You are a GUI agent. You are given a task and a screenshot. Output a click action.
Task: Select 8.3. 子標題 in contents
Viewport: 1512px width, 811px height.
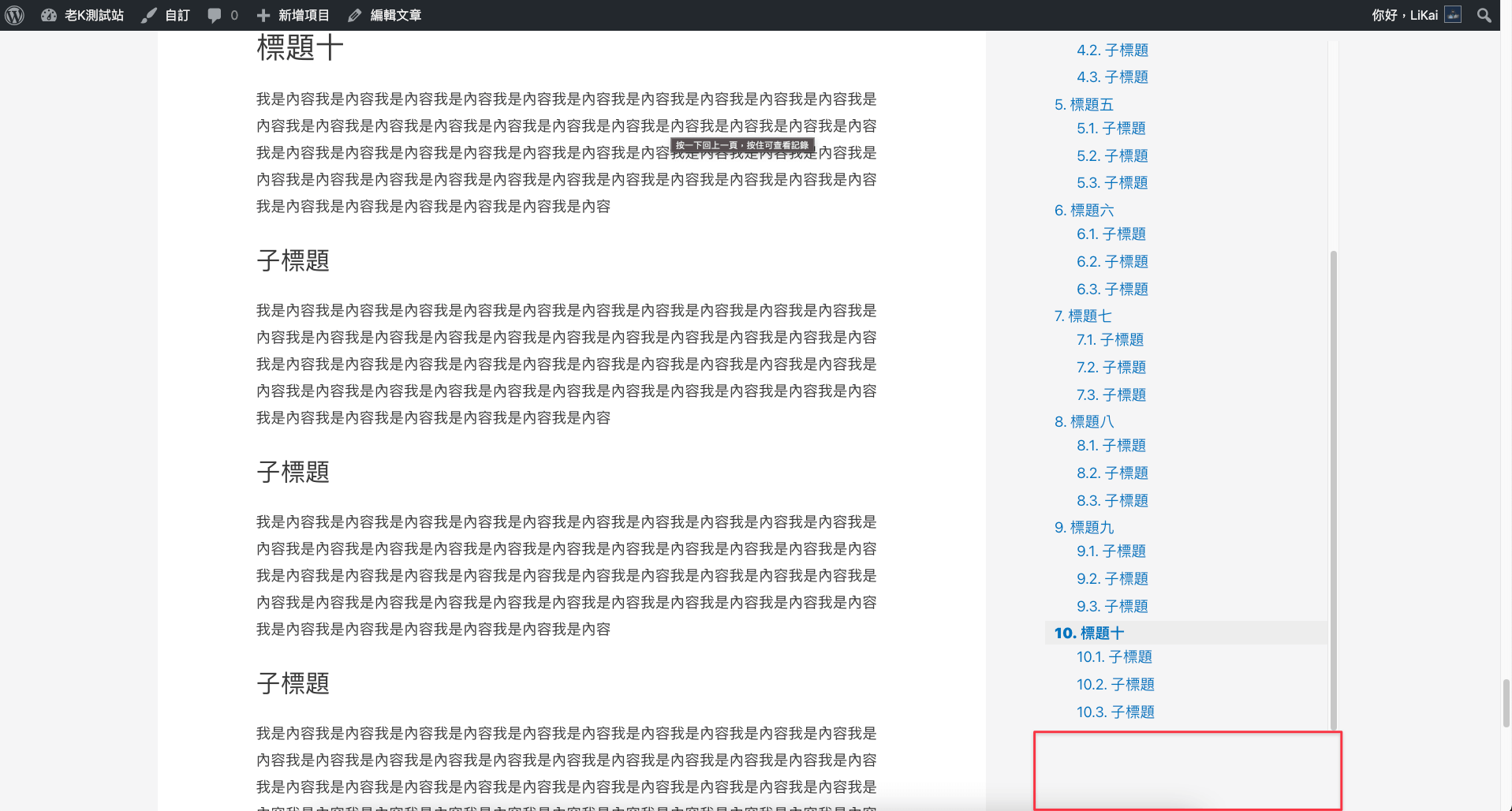point(1112,500)
